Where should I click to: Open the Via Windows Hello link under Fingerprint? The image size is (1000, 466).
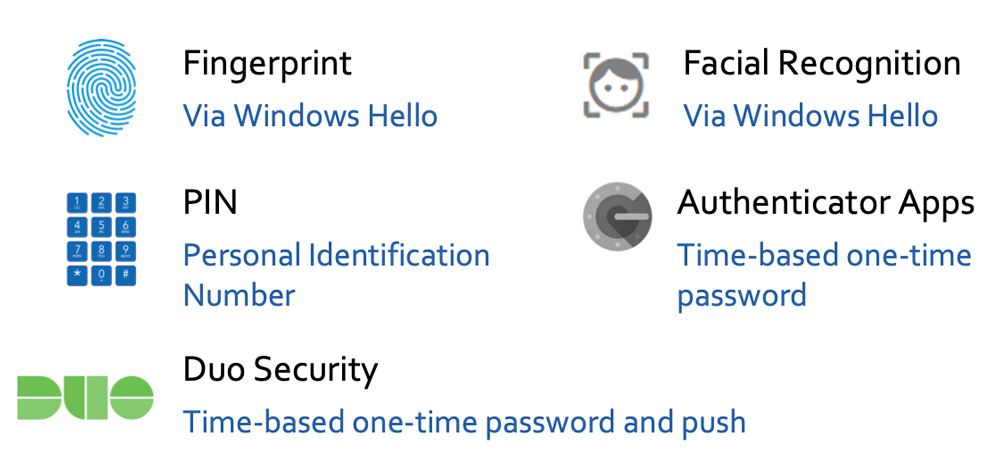pyautogui.click(x=311, y=116)
